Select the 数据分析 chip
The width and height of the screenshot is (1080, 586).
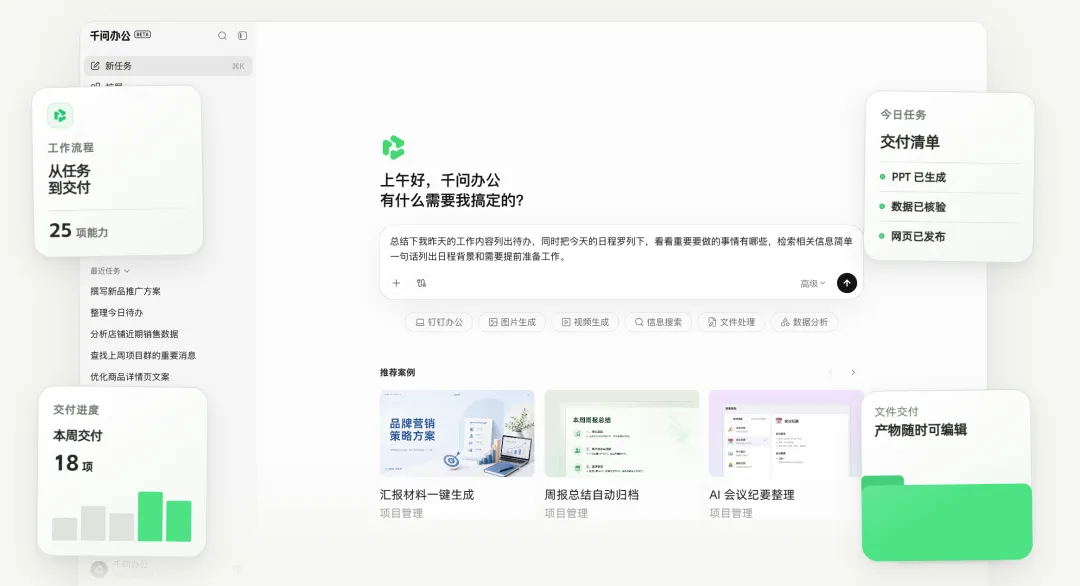(x=804, y=322)
